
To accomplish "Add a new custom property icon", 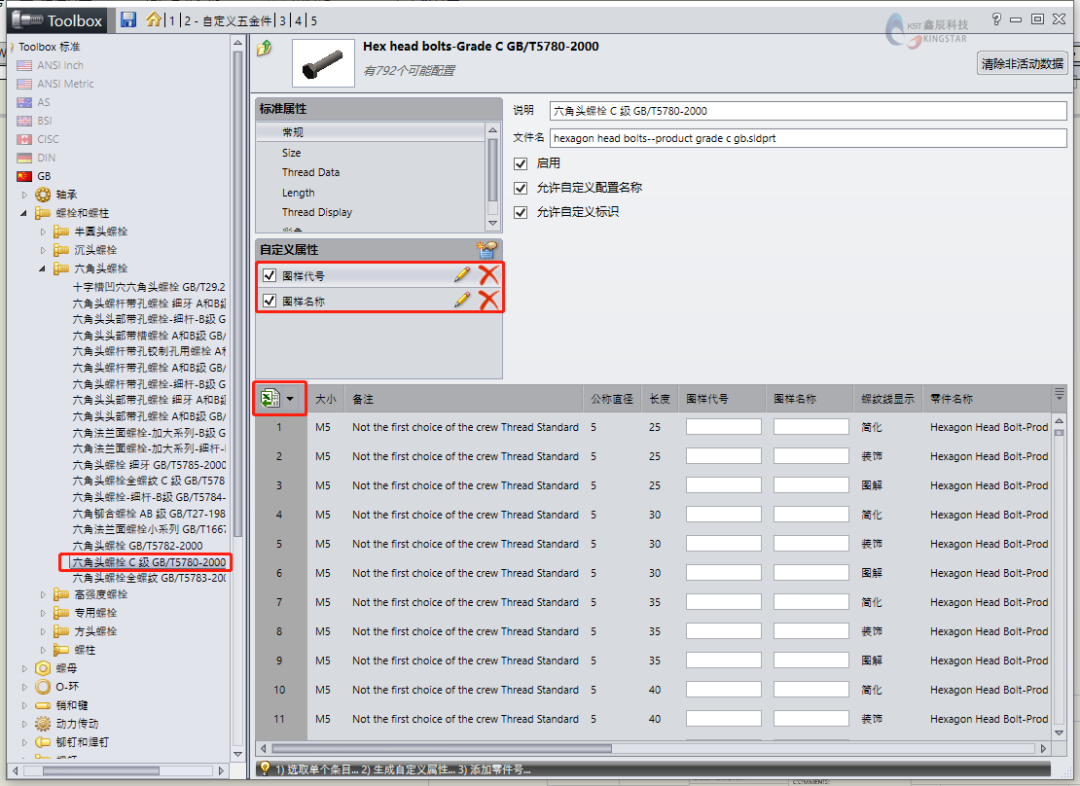I will (x=486, y=249).
